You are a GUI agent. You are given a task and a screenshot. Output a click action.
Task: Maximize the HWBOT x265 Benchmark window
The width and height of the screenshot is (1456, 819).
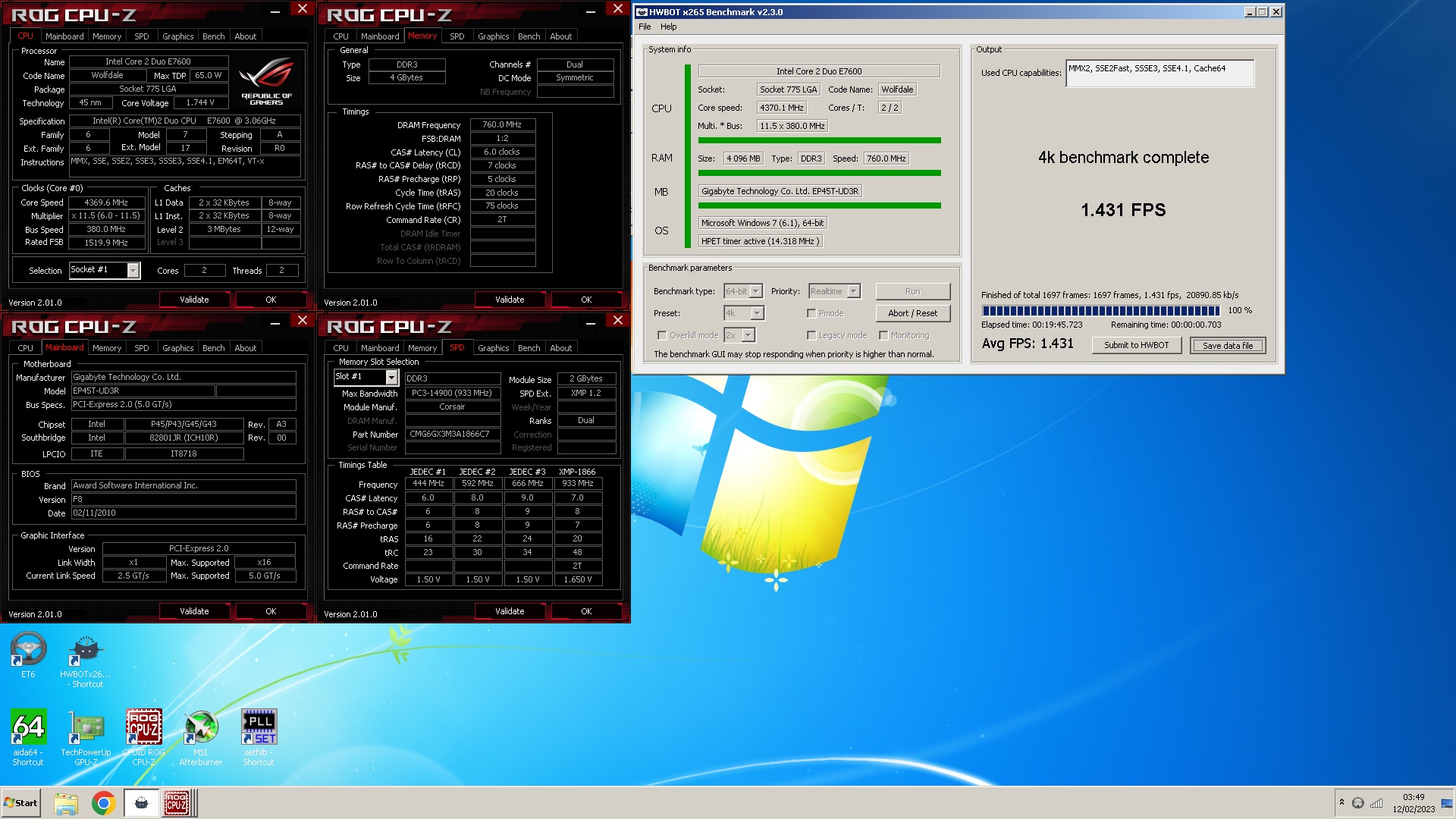click(1263, 12)
